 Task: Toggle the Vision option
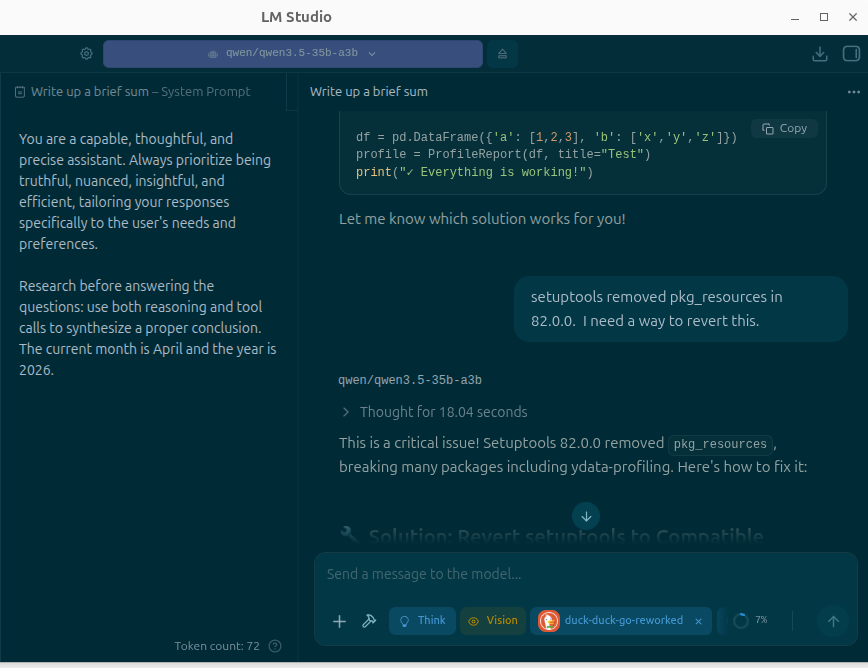tap(493, 621)
